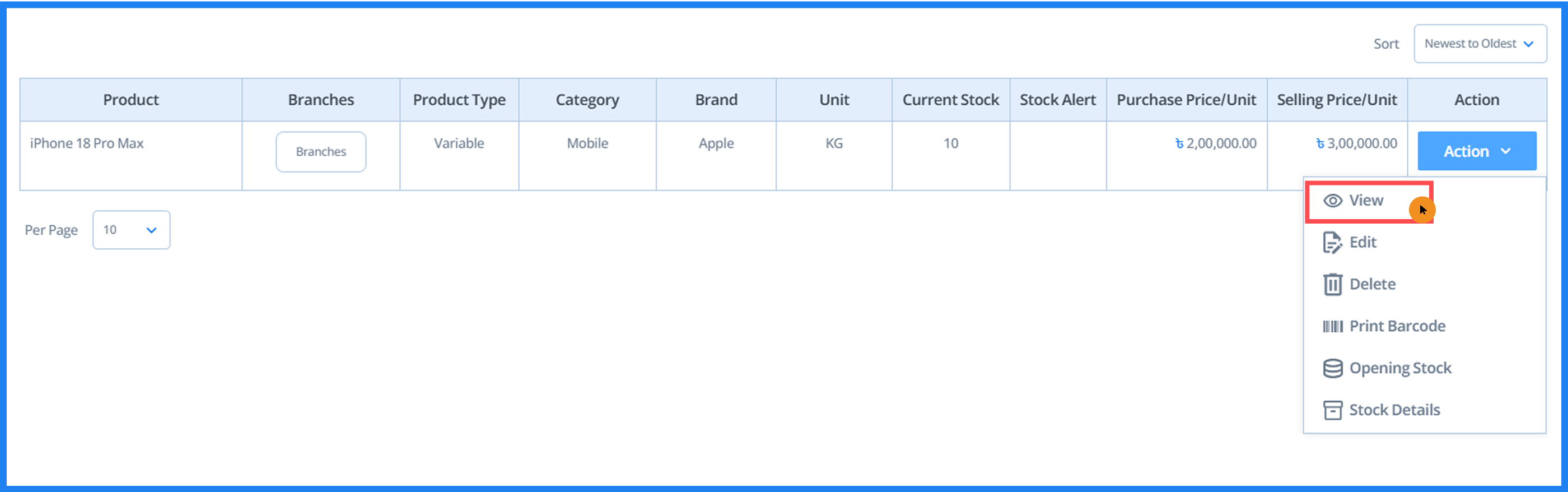The image size is (1568, 492).
Task: Open the Opening Stock menu option
Action: pyautogui.click(x=1400, y=368)
